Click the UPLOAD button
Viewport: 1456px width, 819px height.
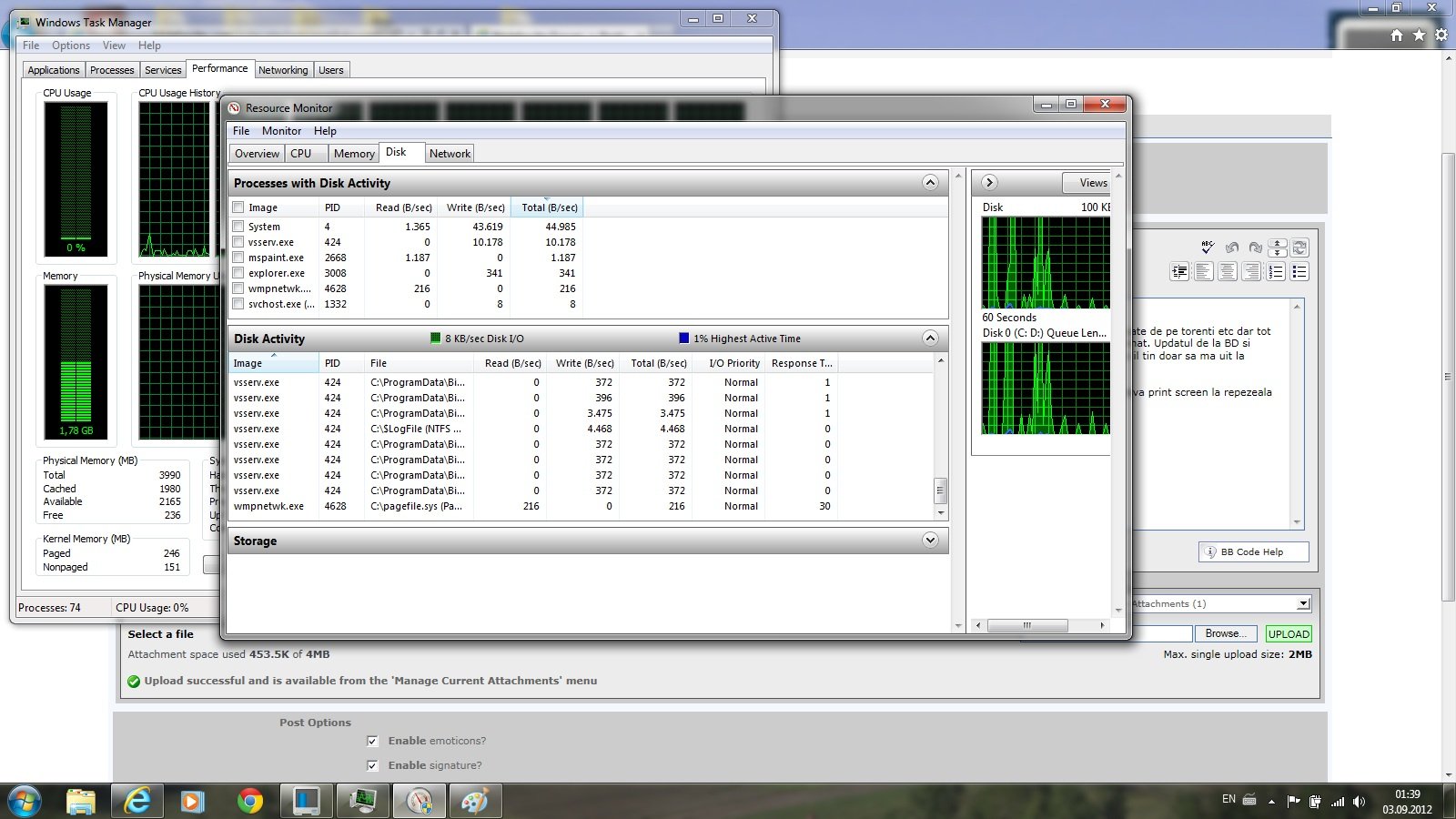1289,634
